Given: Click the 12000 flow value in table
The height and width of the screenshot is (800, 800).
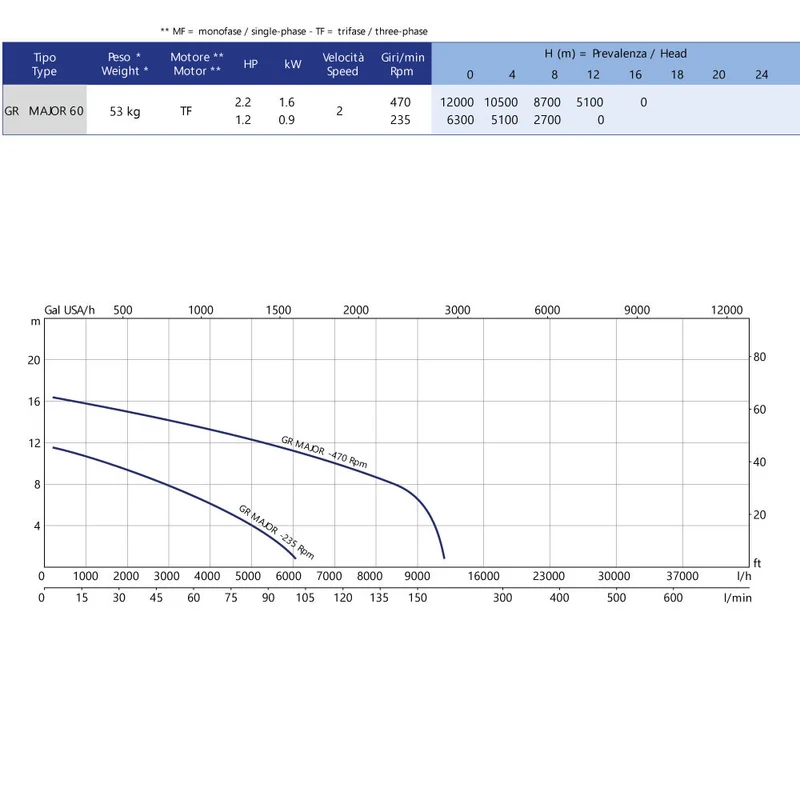Looking at the screenshot, I should coord(457,102).
